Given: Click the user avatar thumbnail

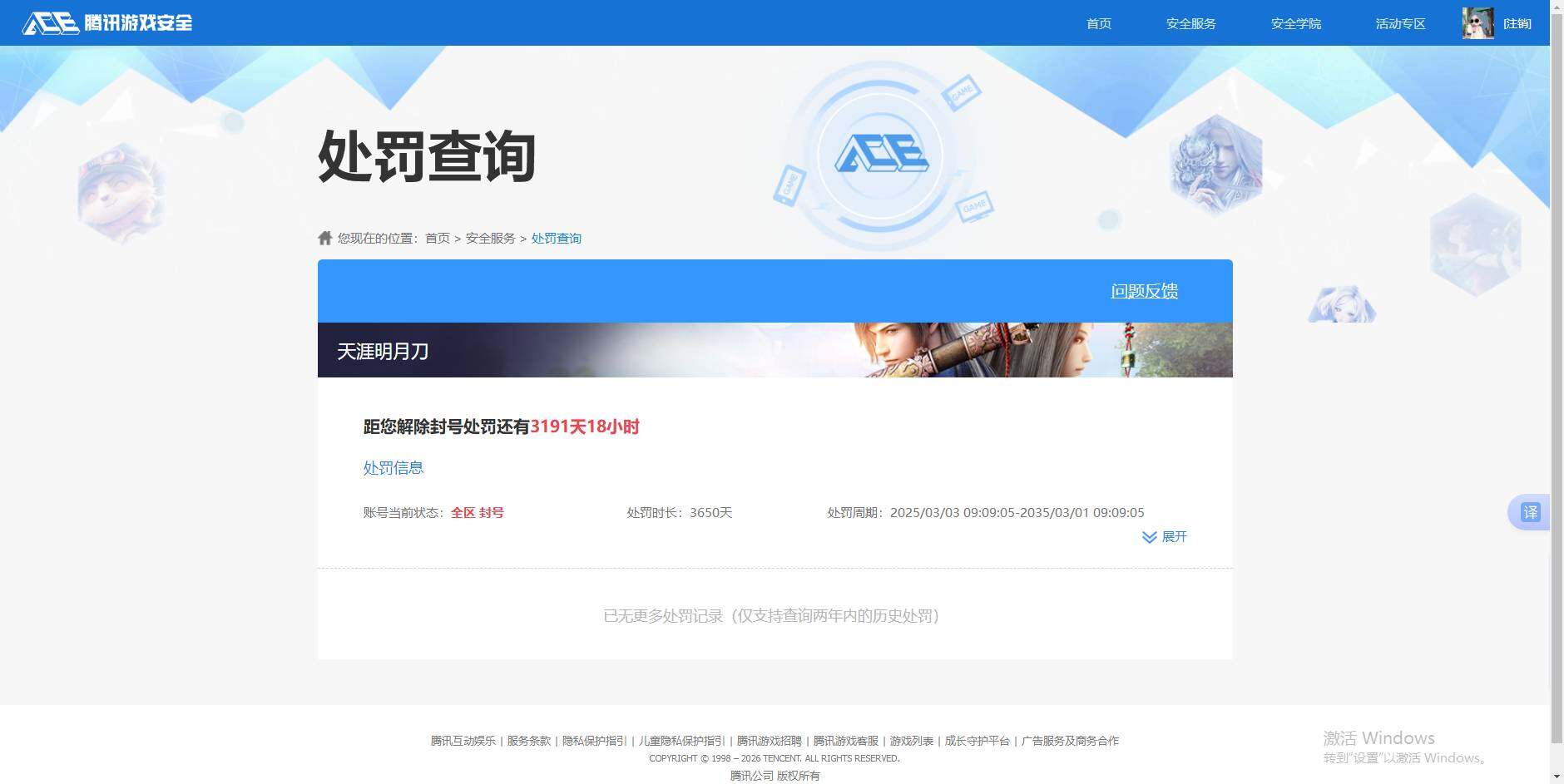Looking at the screenshot, I should tap(1478, 23).
